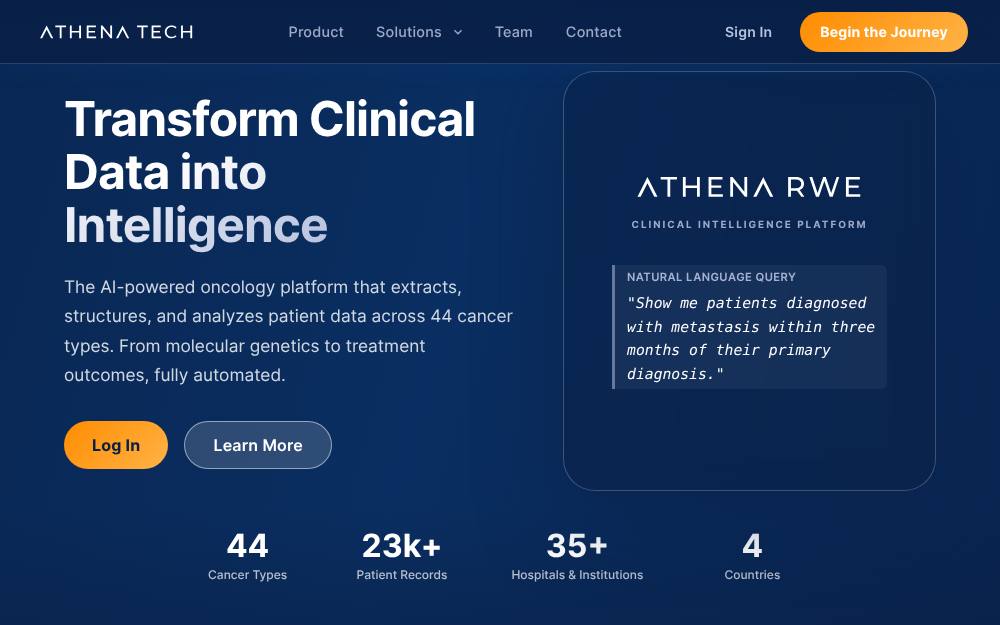Click the Learn More button
Screen dimensions: 1000x625
tap(258, 445)
